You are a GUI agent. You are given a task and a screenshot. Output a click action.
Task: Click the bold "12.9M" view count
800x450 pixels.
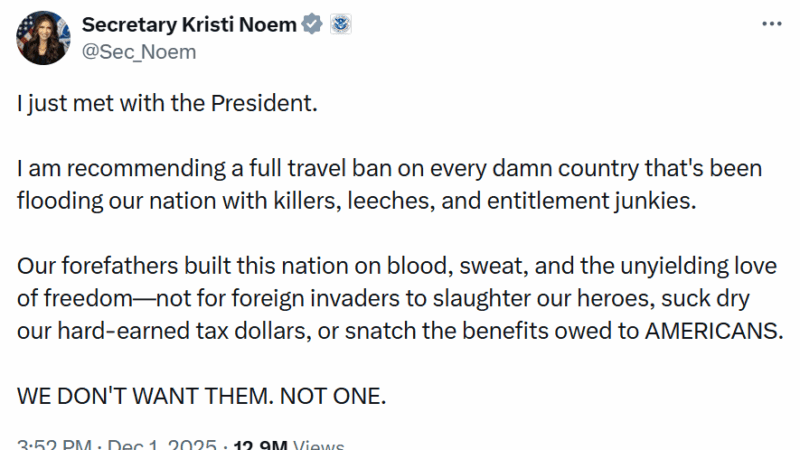261,443
